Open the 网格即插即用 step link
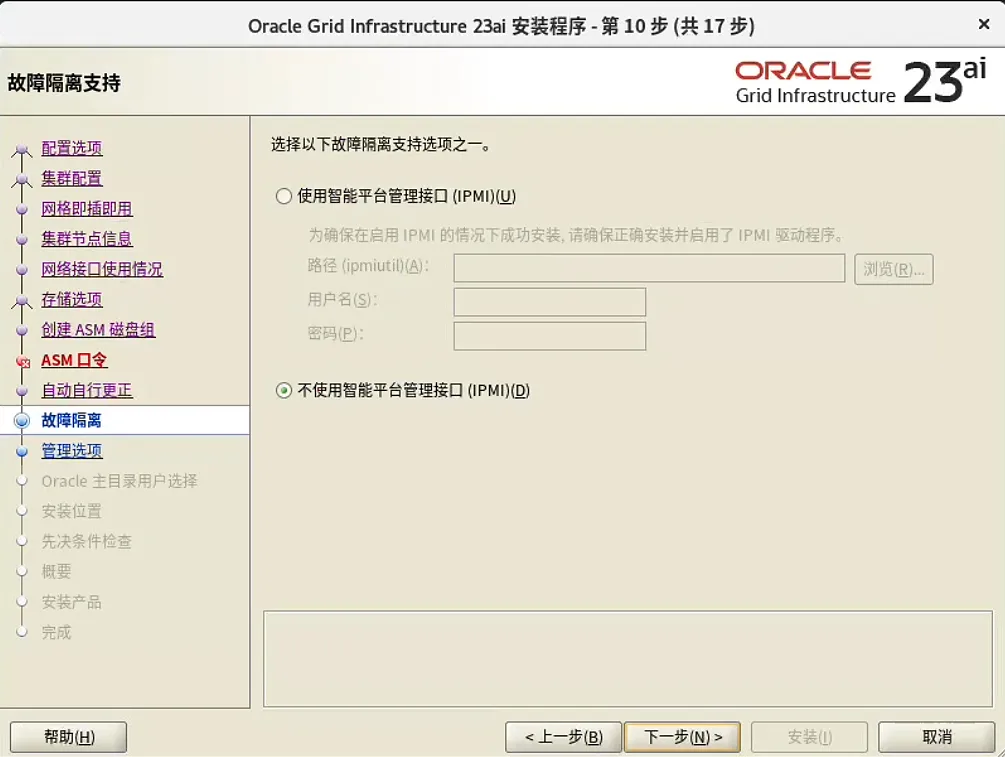The height and width of the screenshot is (757, 1005). (69, 208)
